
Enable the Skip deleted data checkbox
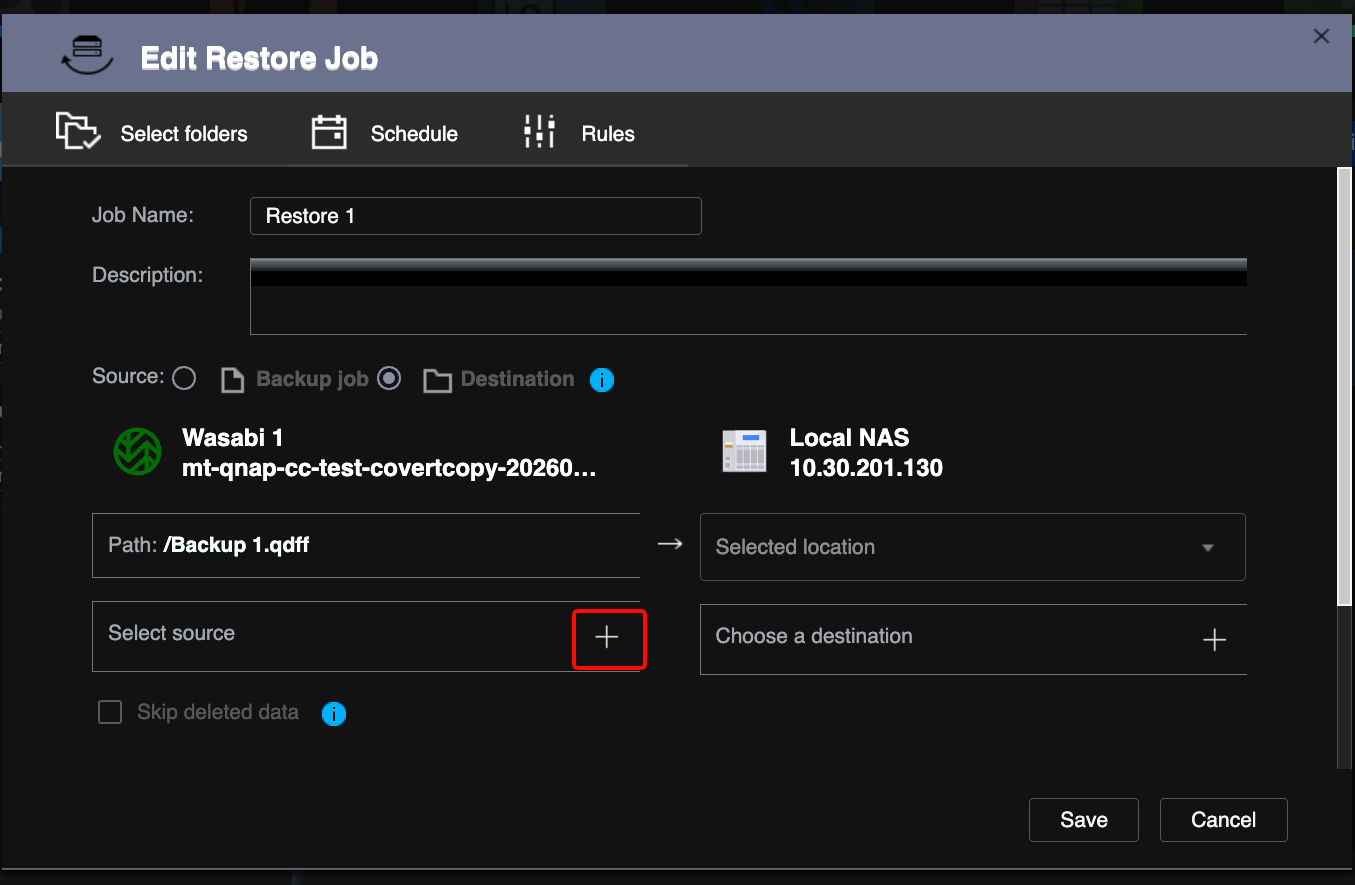110,712
